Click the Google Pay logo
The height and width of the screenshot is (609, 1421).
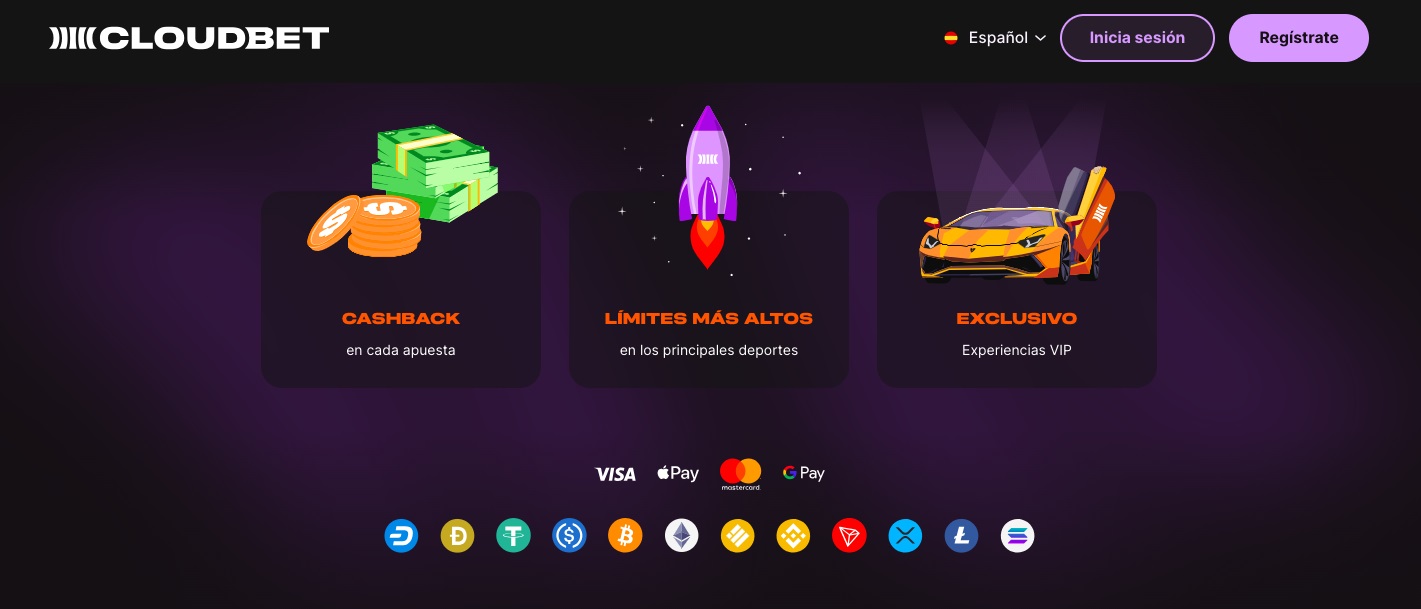[804, 473]
